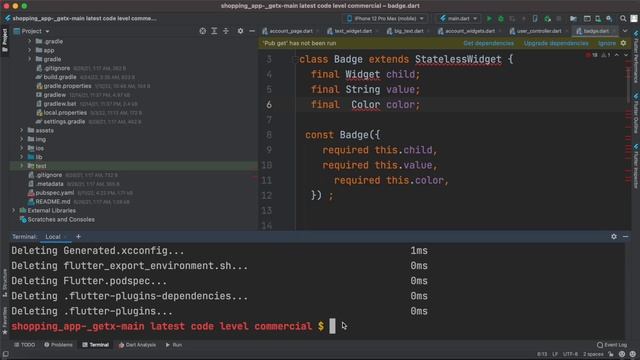Open the search everywhere magnifier
This screenshot has height=360, width=640.
(x=623, y=18)
